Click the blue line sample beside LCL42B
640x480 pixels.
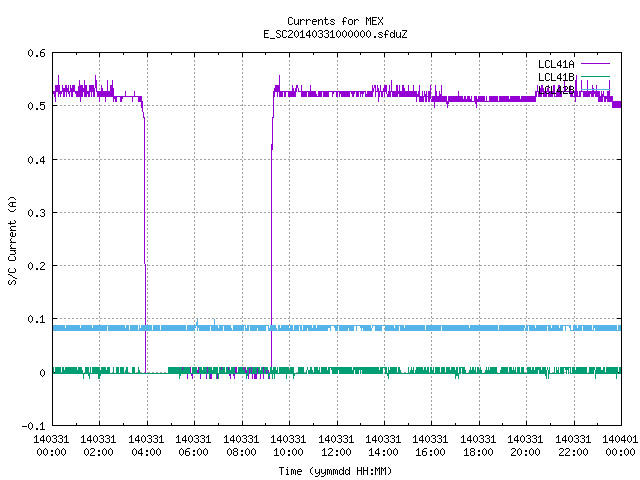pos(595,89)
